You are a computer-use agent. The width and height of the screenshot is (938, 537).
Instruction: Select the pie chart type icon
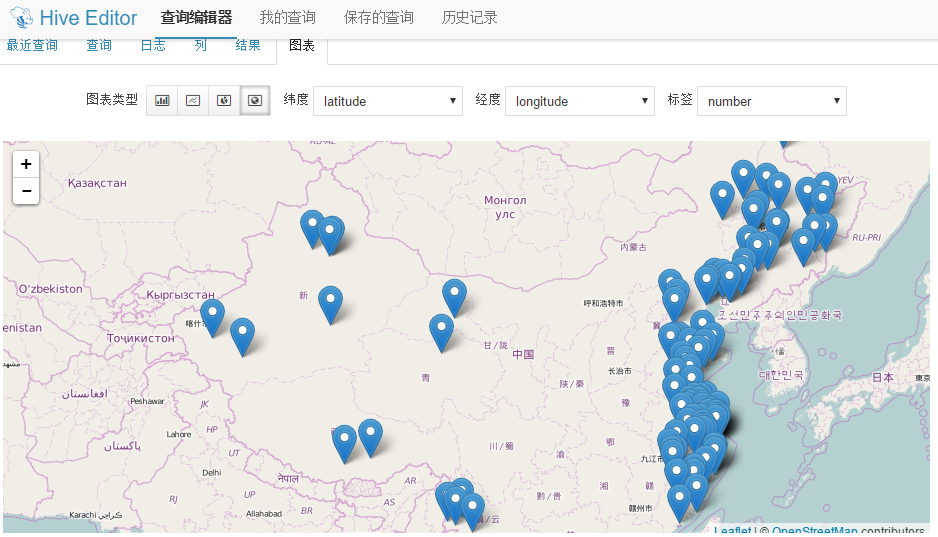224,100
